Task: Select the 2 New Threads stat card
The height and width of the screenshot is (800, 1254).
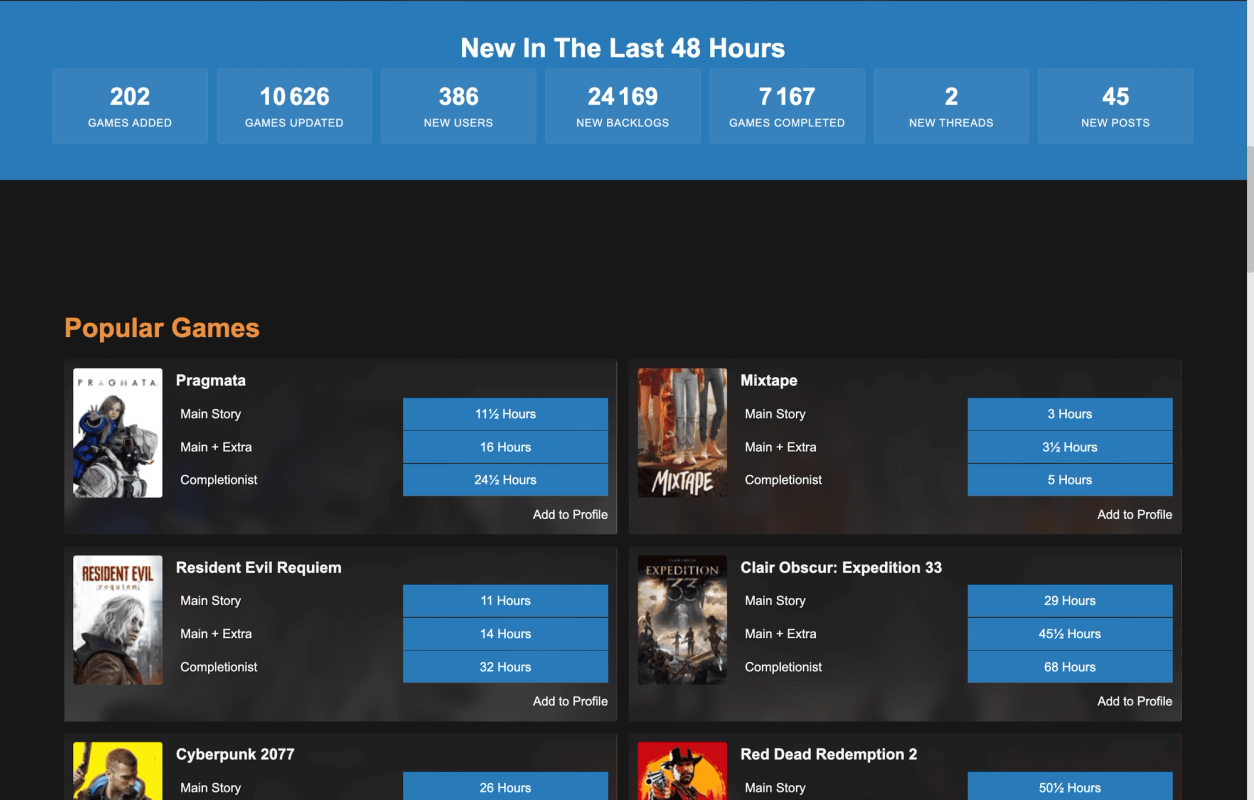Action: pos(951,106)
